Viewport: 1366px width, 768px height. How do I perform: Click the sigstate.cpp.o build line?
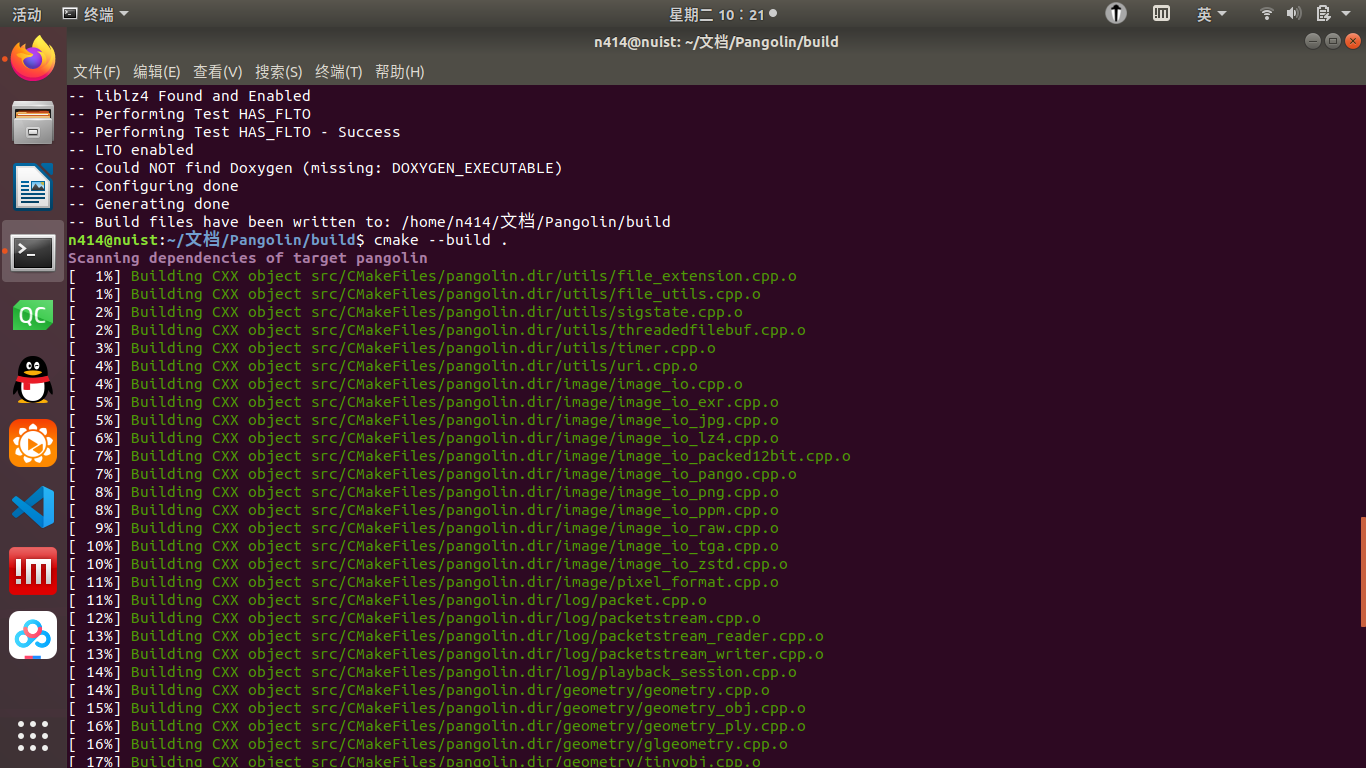(405, 312)
